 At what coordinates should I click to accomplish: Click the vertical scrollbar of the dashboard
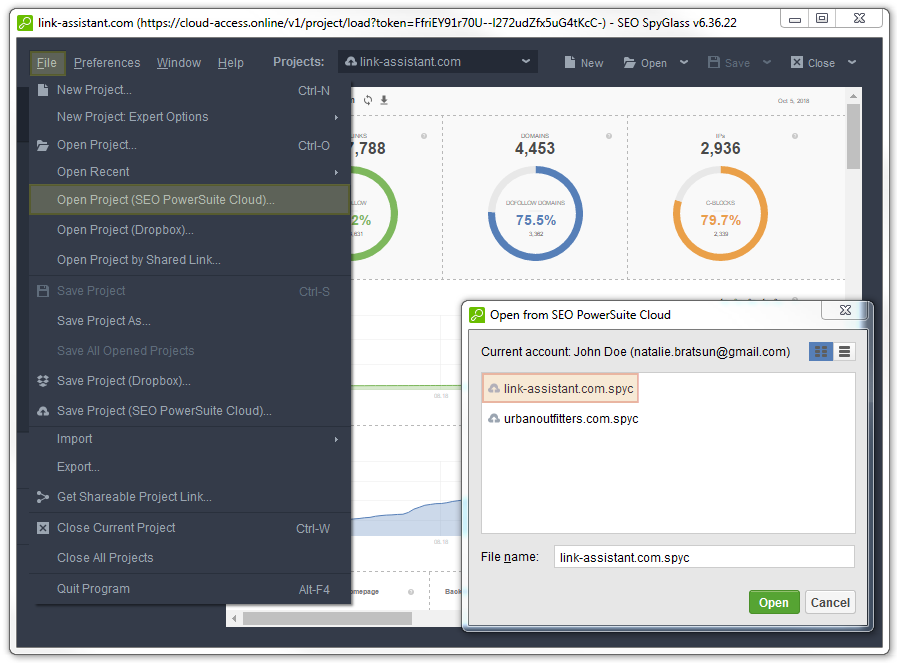coord(853,136)
